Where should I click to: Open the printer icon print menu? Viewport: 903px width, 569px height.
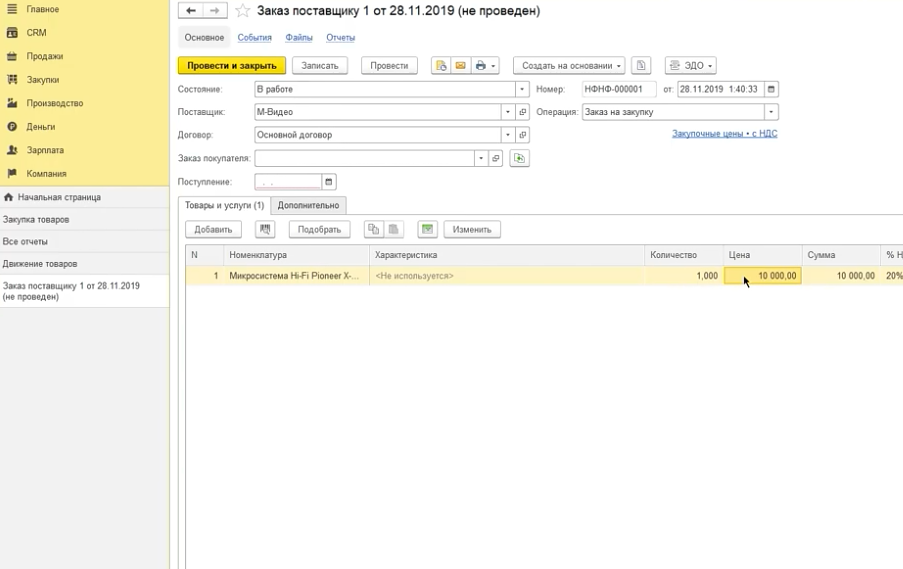485,66
